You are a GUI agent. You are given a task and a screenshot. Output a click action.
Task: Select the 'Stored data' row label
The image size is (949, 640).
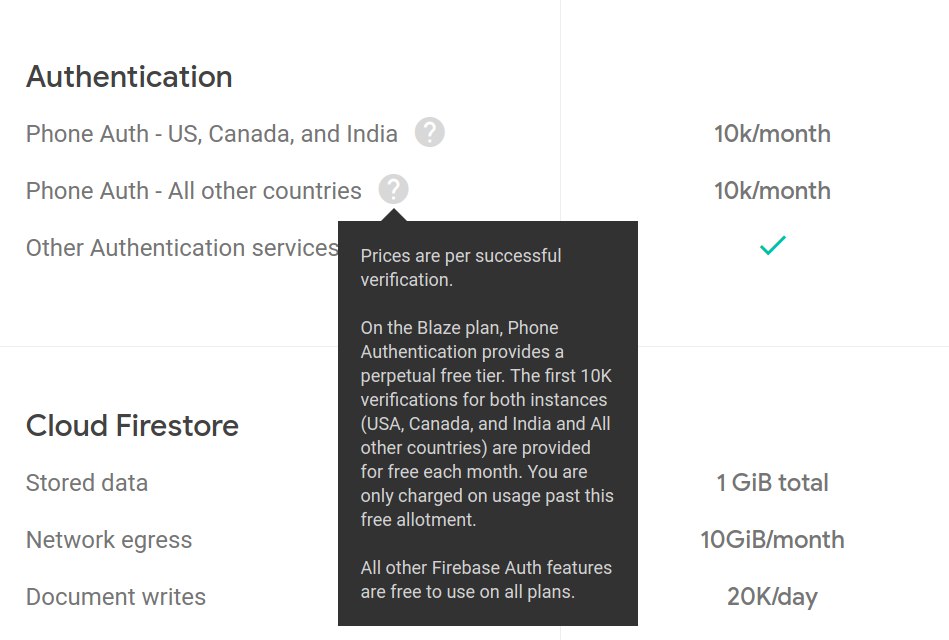click(x=87, y=483)
